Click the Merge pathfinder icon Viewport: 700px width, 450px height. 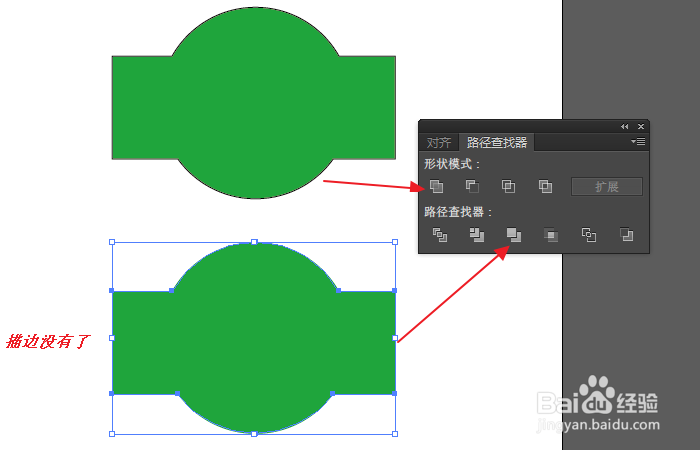tap(513, 235)
